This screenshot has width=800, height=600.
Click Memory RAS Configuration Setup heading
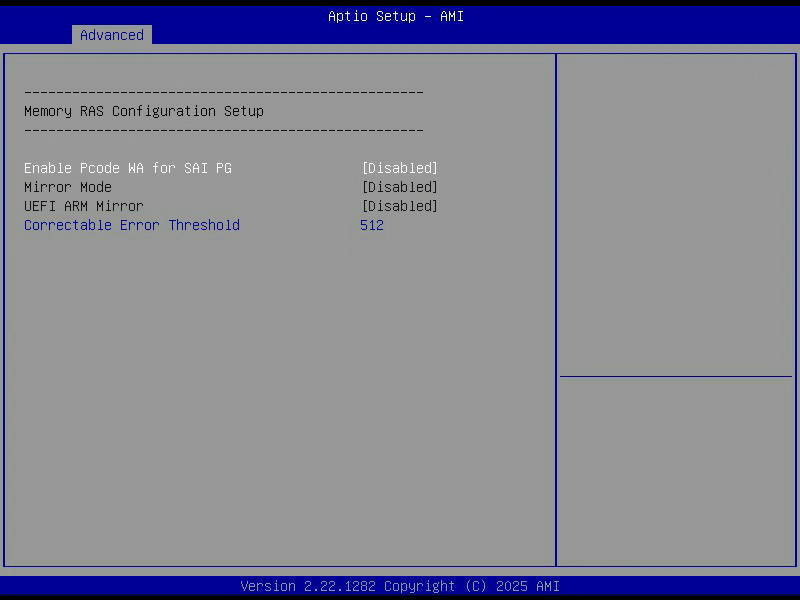pyautogui.click(x=144, y=111)
